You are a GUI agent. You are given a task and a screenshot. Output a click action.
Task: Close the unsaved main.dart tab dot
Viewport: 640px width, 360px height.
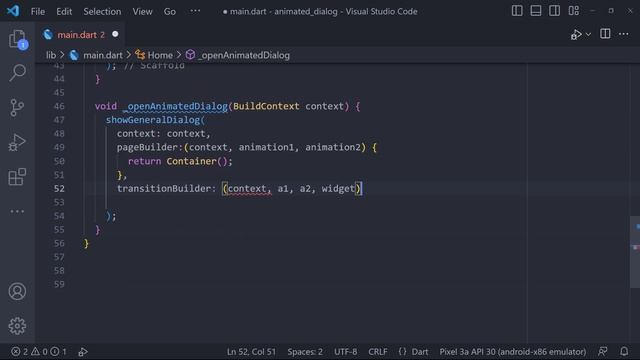coord(115,34)
